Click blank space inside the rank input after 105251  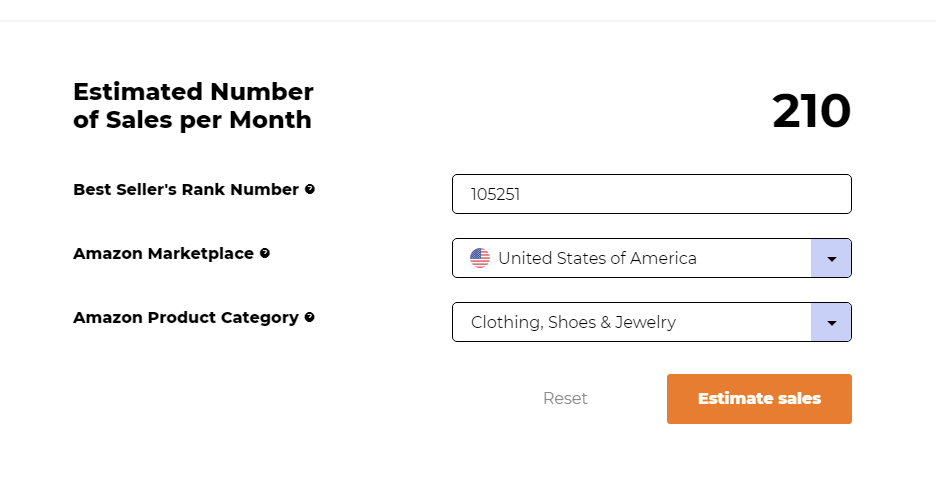tap(700, 194)
